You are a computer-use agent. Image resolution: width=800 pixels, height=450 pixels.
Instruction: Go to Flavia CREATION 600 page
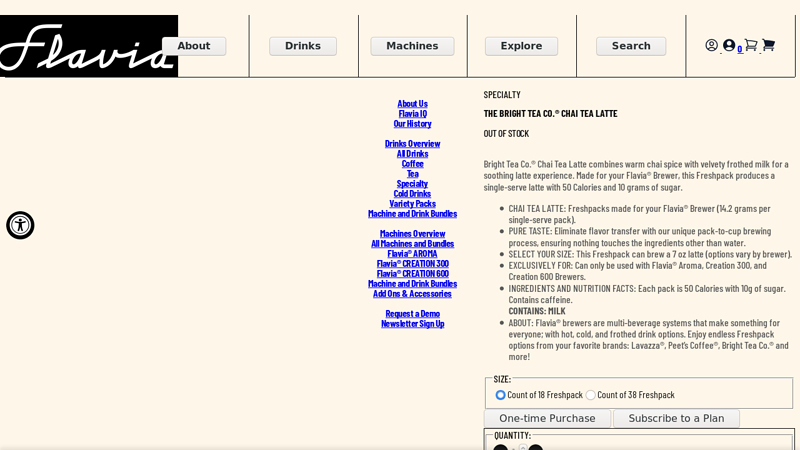(412, 274)
